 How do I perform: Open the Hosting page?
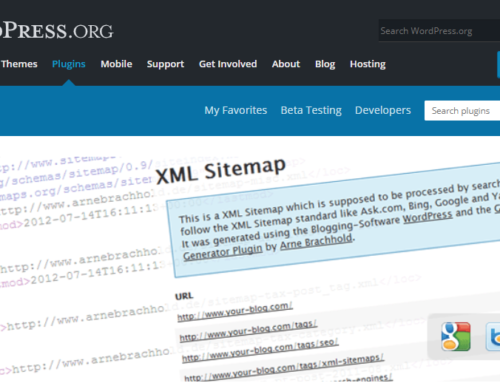368,64
